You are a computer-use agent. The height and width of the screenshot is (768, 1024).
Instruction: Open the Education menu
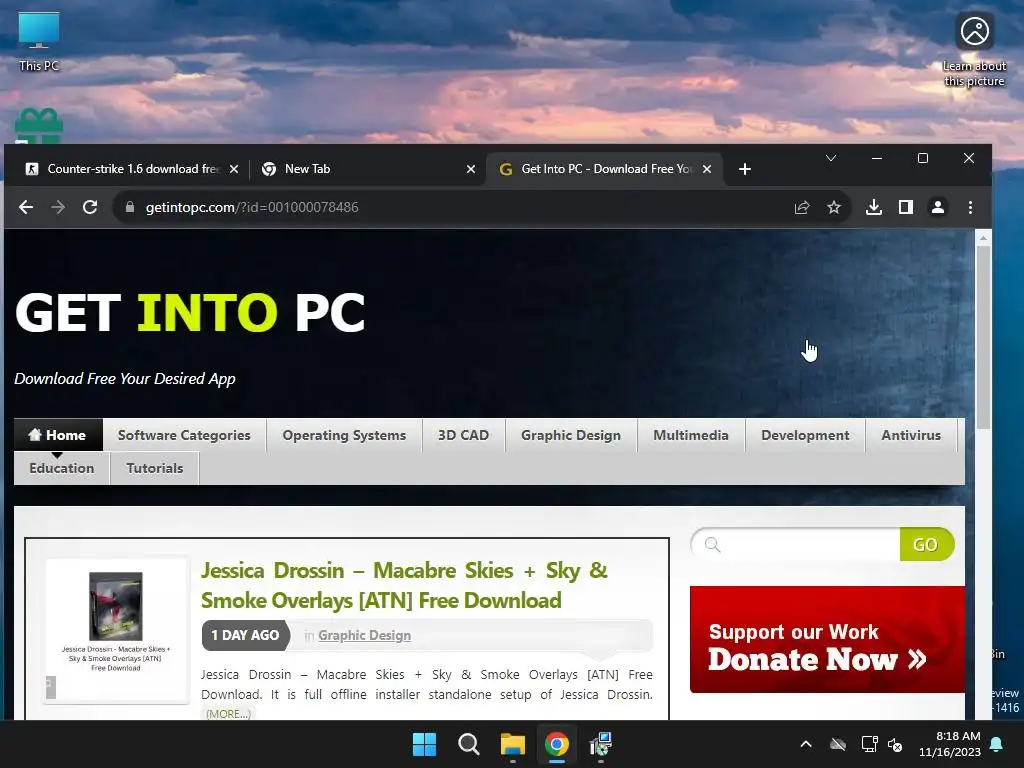click(61, 468)
